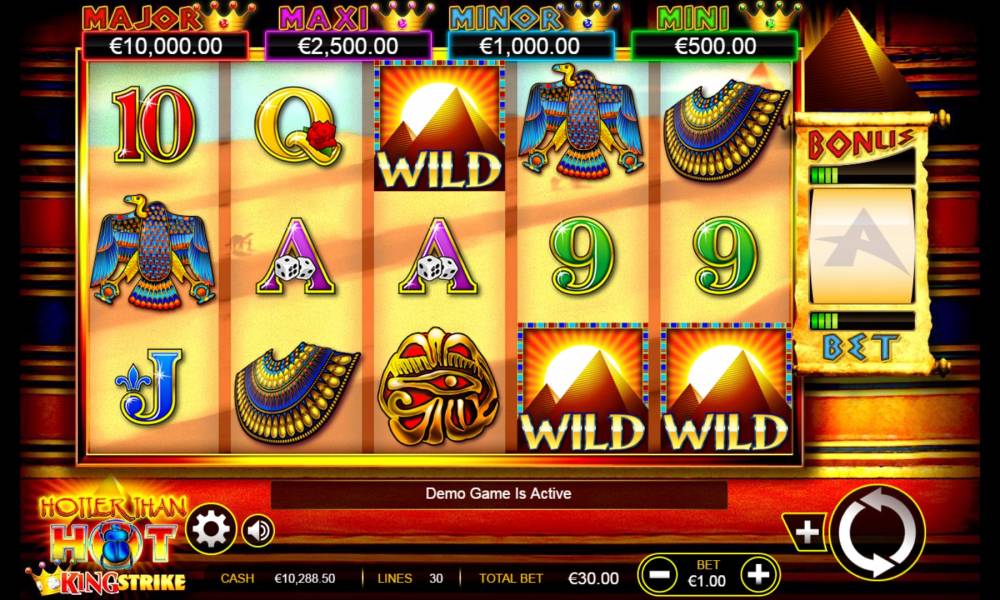Image resolution: width=1000 pixels, height=600 pixels.
Task: Click the yellow Q rose symbol
Action: click(296, 126)
